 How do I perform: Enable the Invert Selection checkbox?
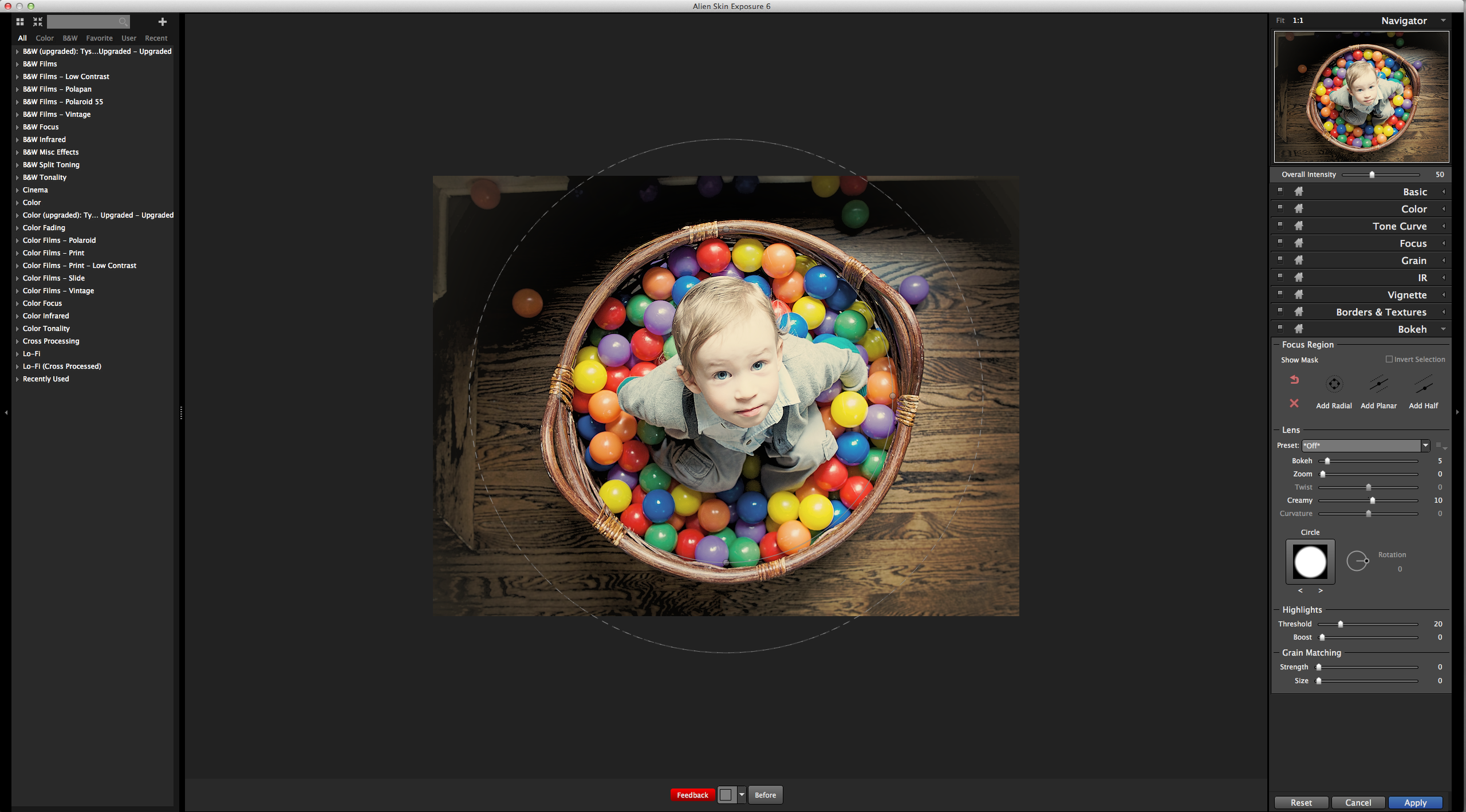click(1389, 359)
